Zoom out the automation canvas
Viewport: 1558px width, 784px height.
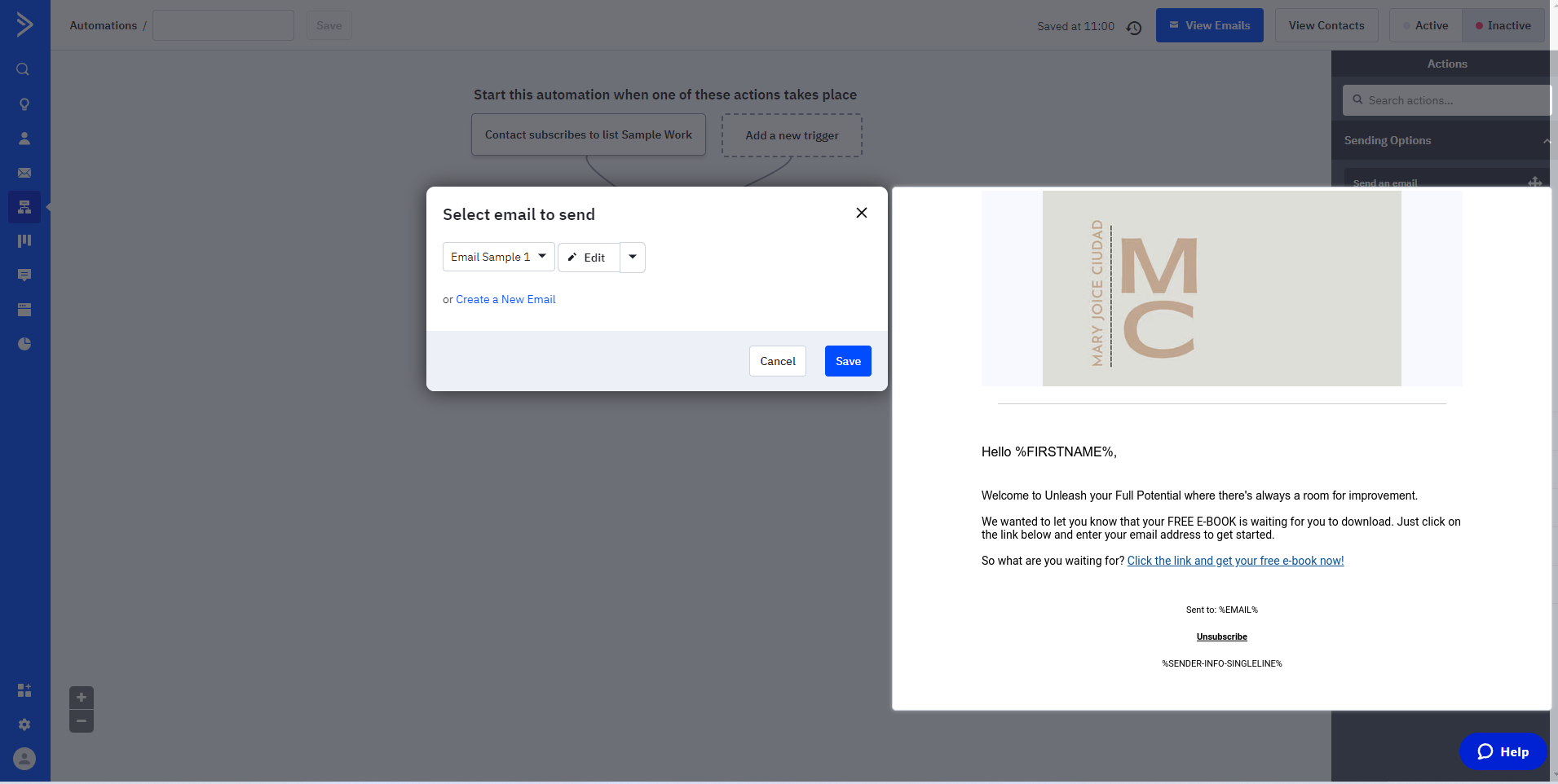pos(82,721)
